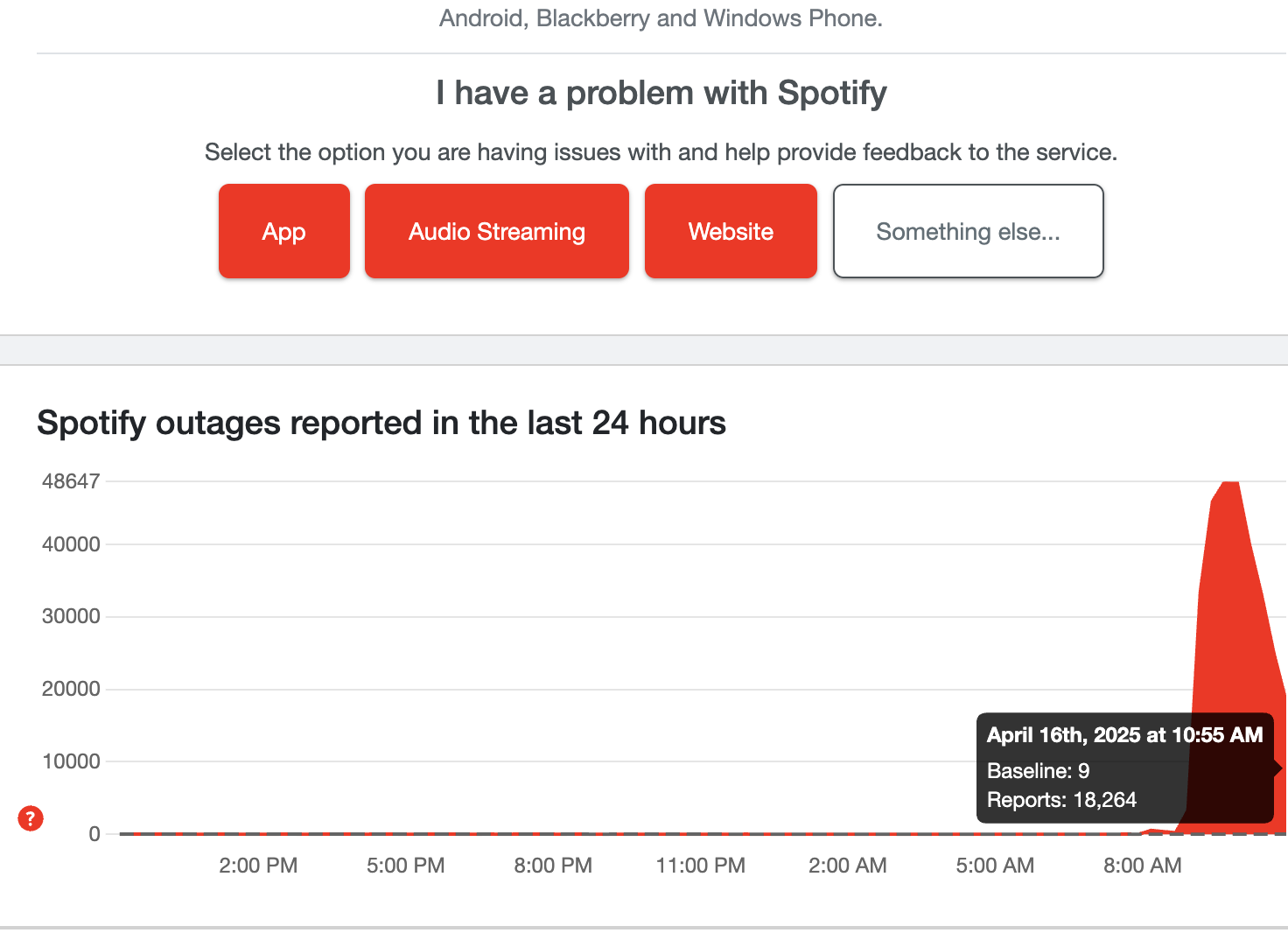
Task: Click the 'Spotify outages reported' chart heading
Action: tap(381, 423)
